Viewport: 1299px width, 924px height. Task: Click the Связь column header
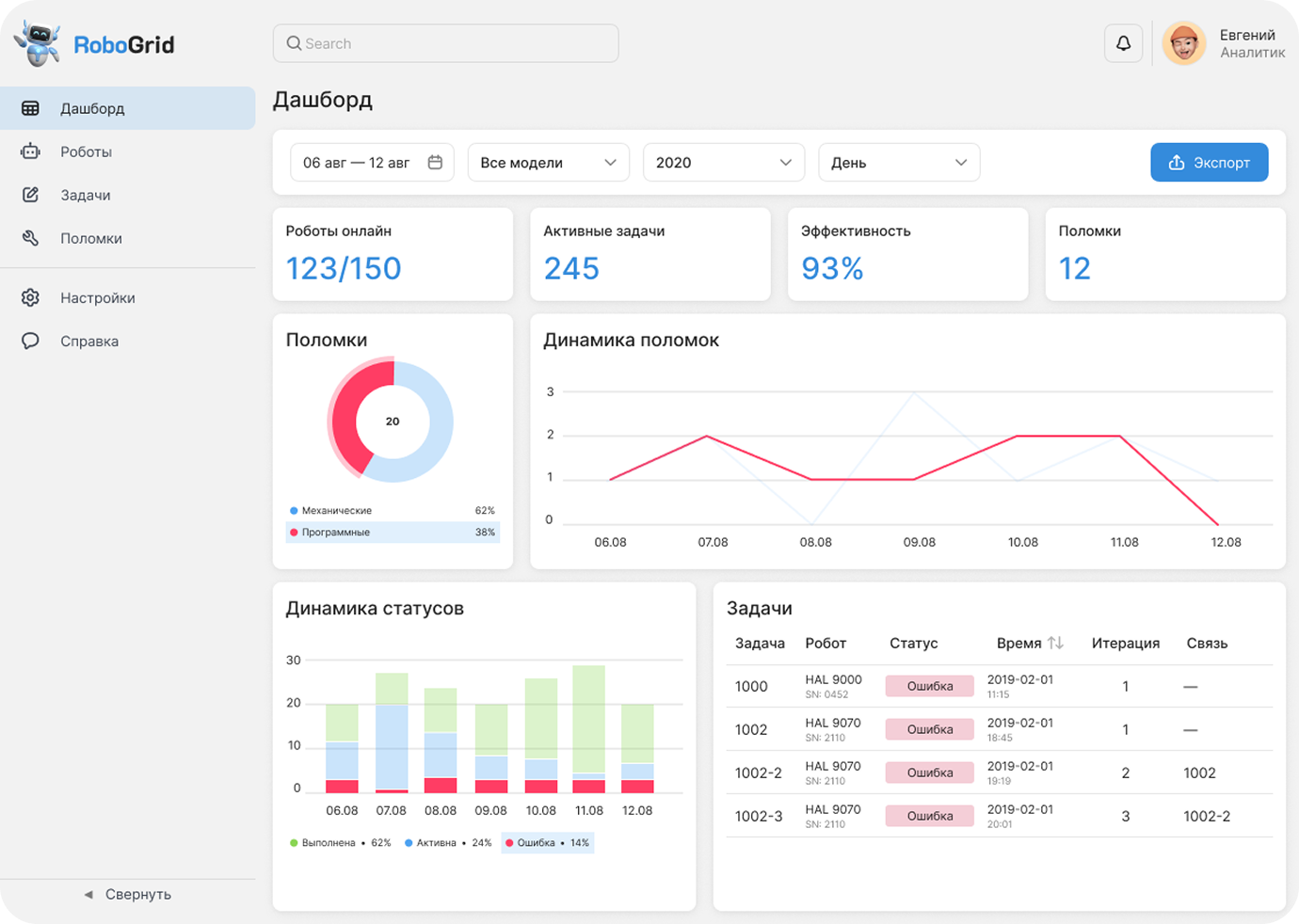tap(1207, 644)
